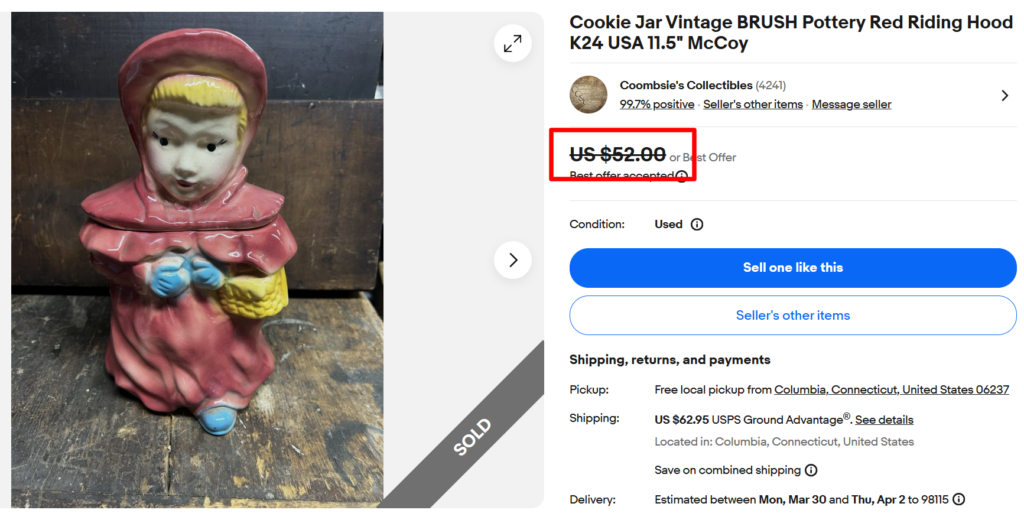The height and width of the screenshot is (523, 1024).
Task: Show Condition info tooltip icon
Action: tap(697, 224)
